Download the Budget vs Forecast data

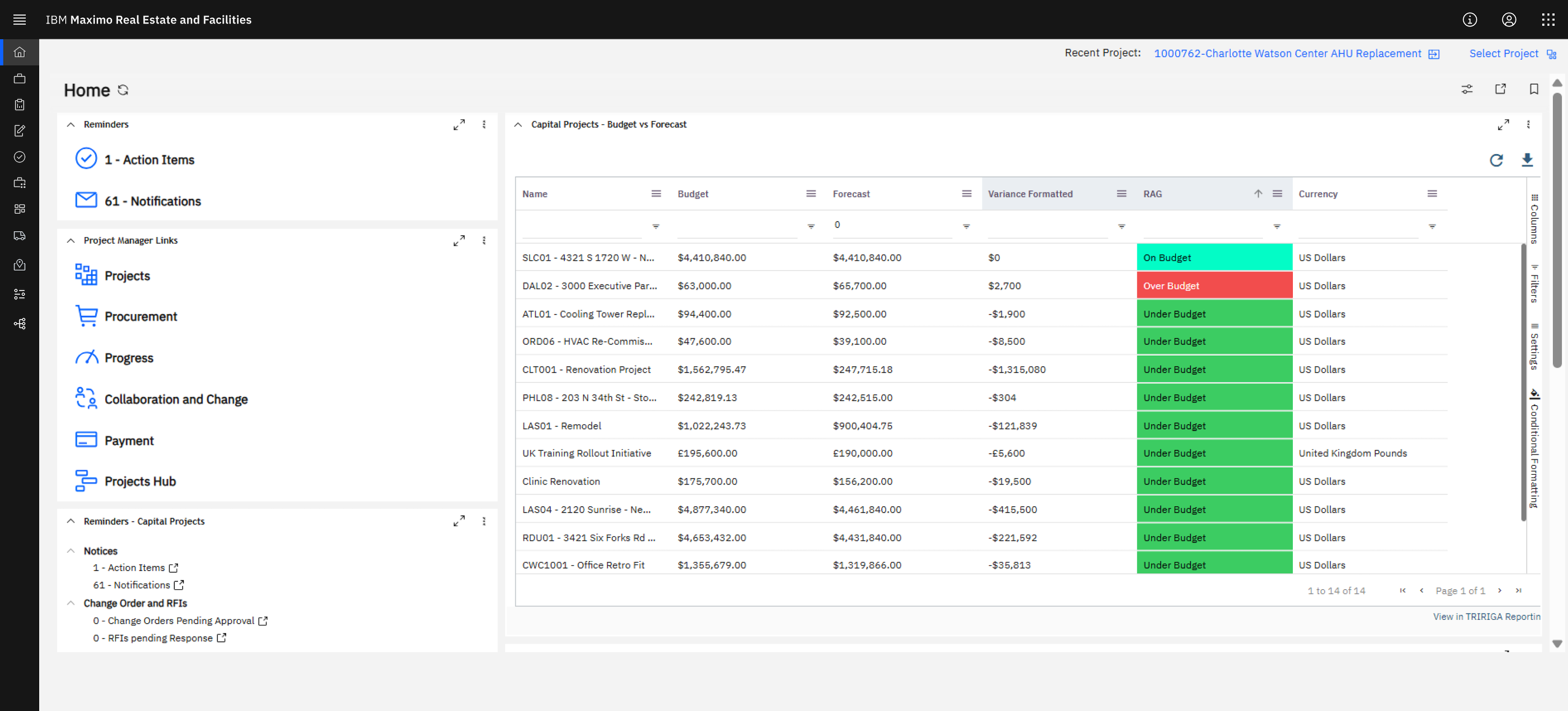[x=1527, y=160]
